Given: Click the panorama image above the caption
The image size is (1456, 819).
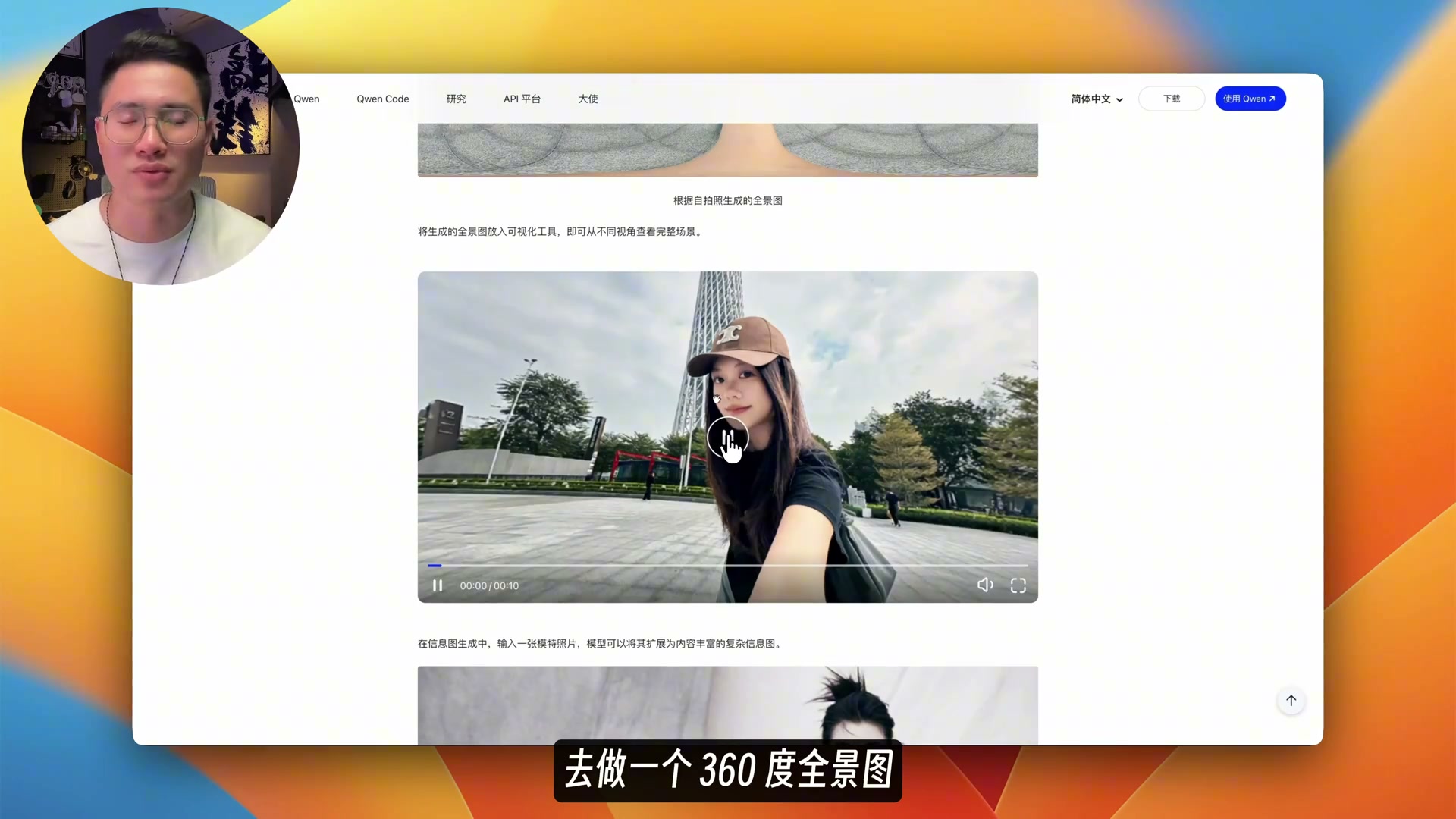Looking at the screenshot, I should pos(728,150).
